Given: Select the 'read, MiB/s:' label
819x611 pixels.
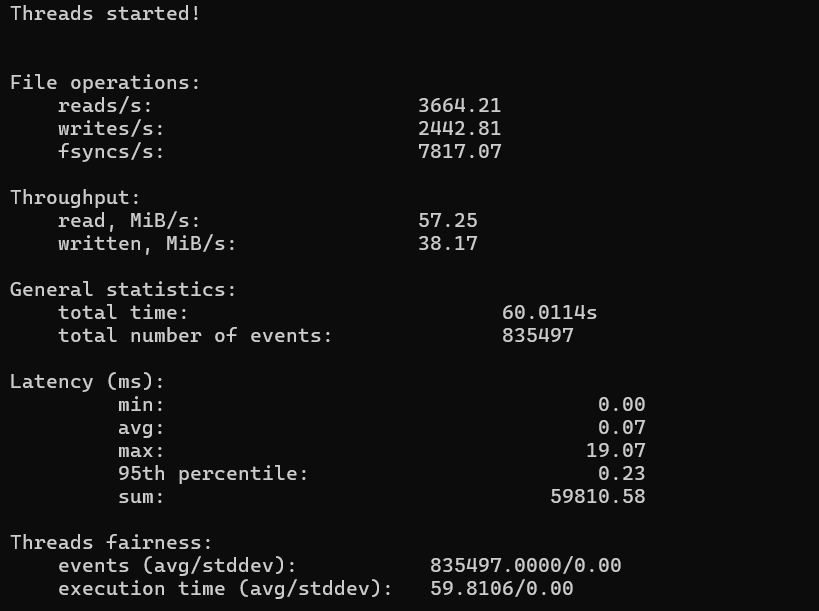Looking at the screenshot, I should (129, 220).
